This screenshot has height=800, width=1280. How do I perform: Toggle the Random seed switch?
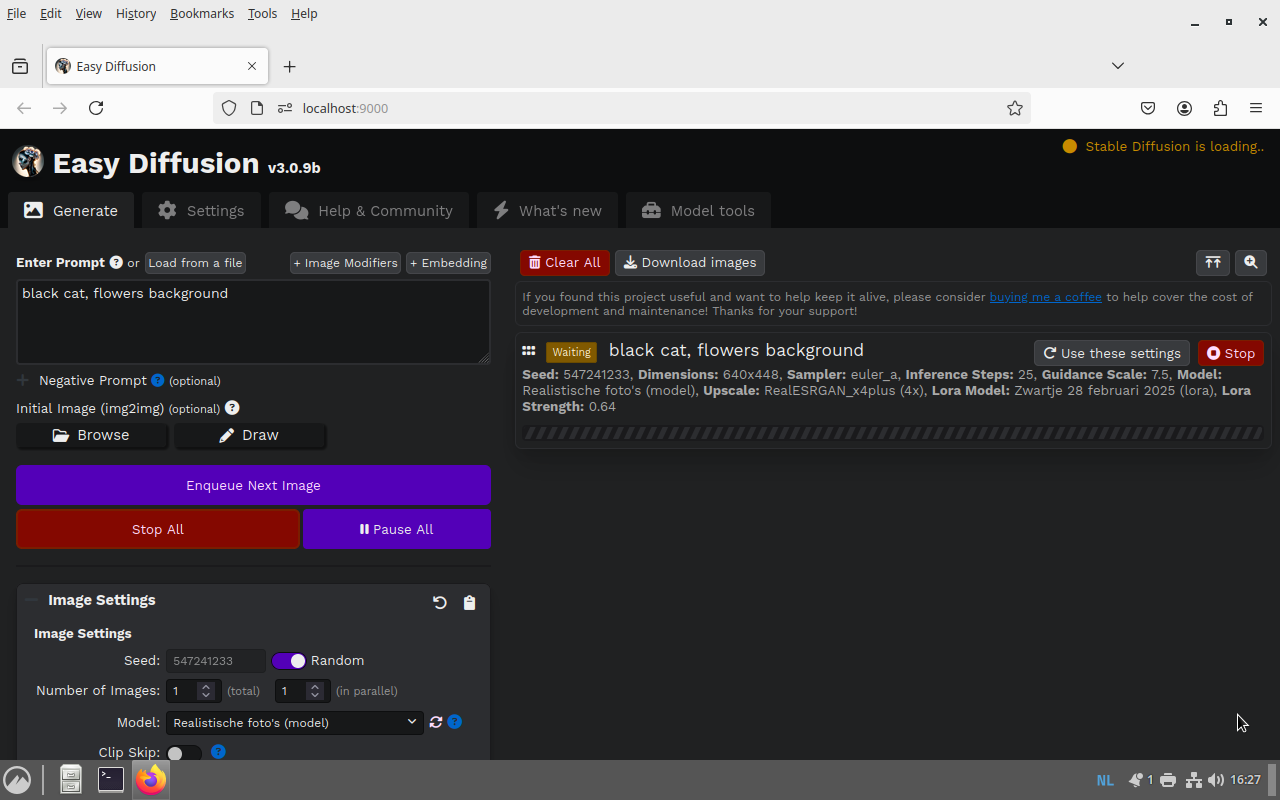pos(289,661)
